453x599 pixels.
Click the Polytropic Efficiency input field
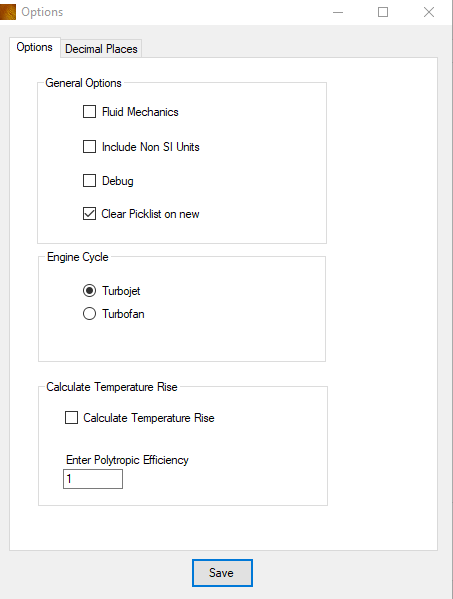93,479
